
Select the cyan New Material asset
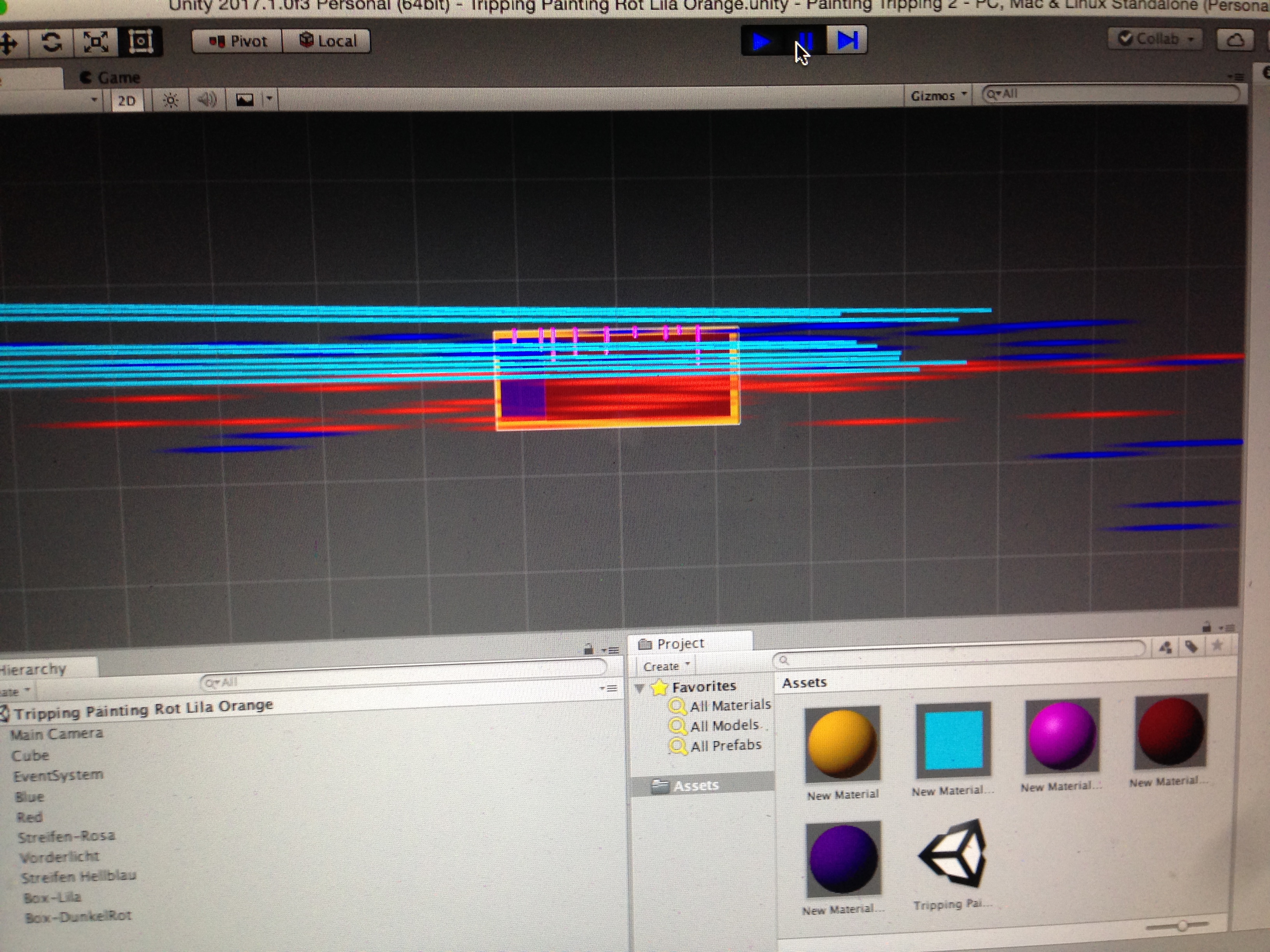953,740
